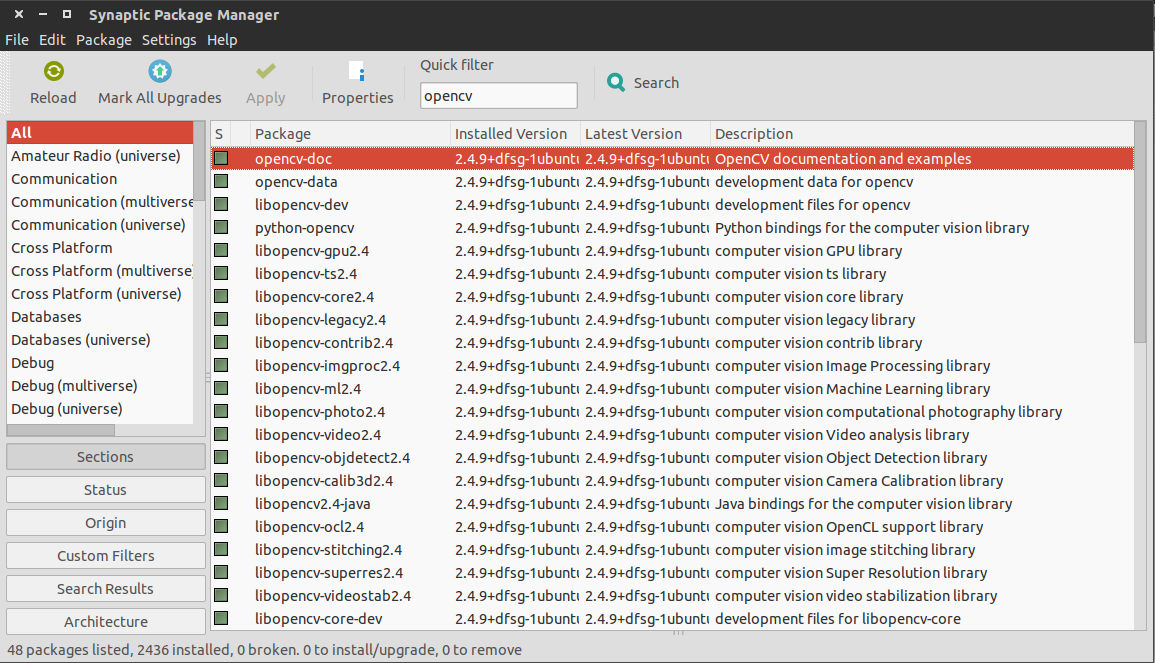Click the Custom Filters button

click(x=106, y=556)
